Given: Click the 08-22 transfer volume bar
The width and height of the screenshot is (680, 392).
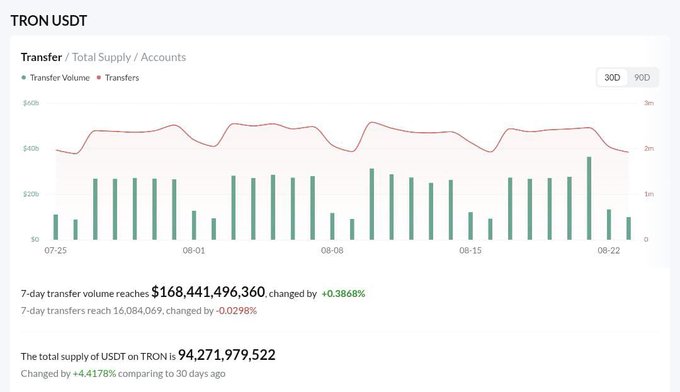Looking at the screenshot, I should [609, 225].
